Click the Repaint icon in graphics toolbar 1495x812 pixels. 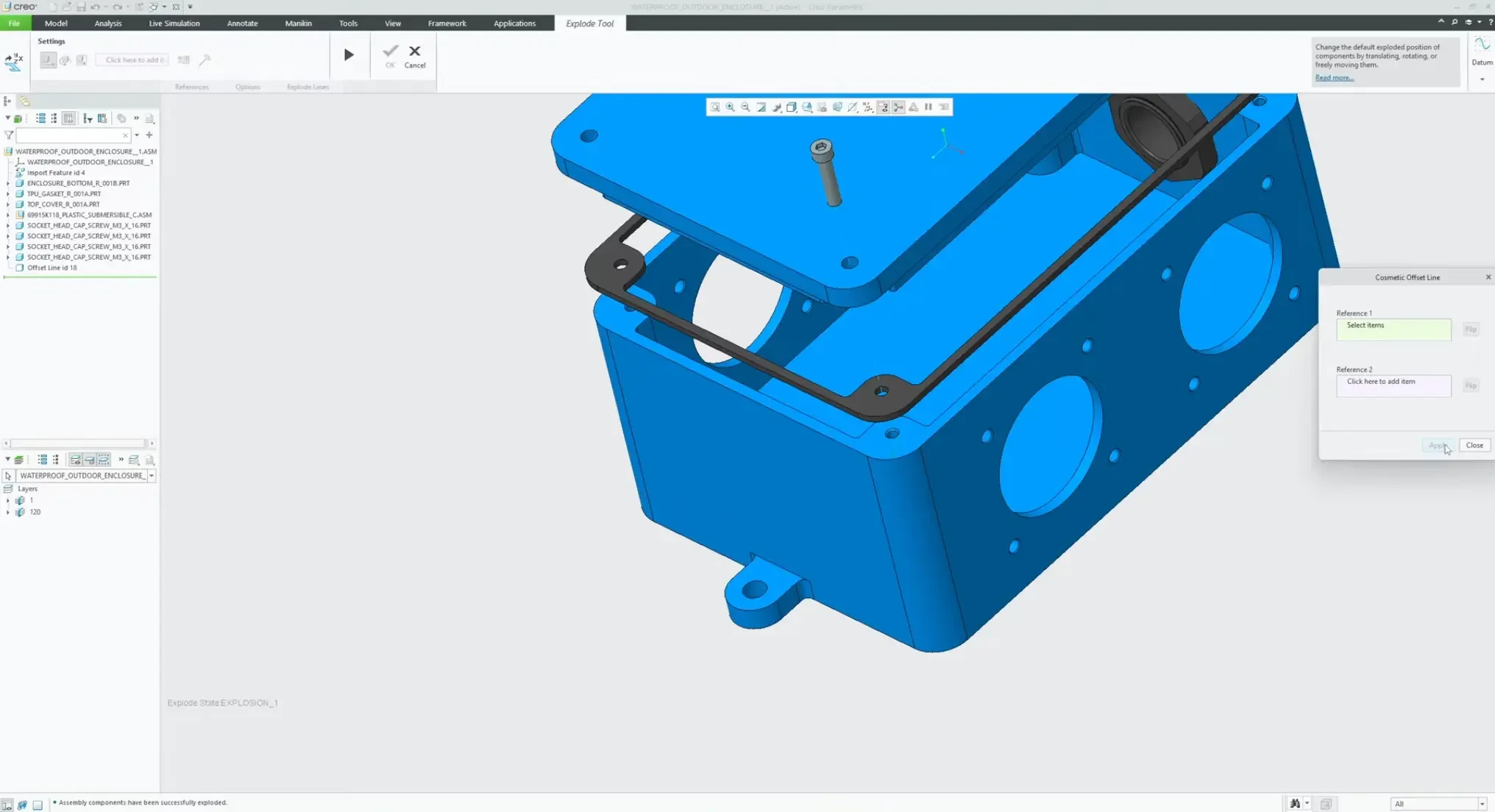coord(761,107)
